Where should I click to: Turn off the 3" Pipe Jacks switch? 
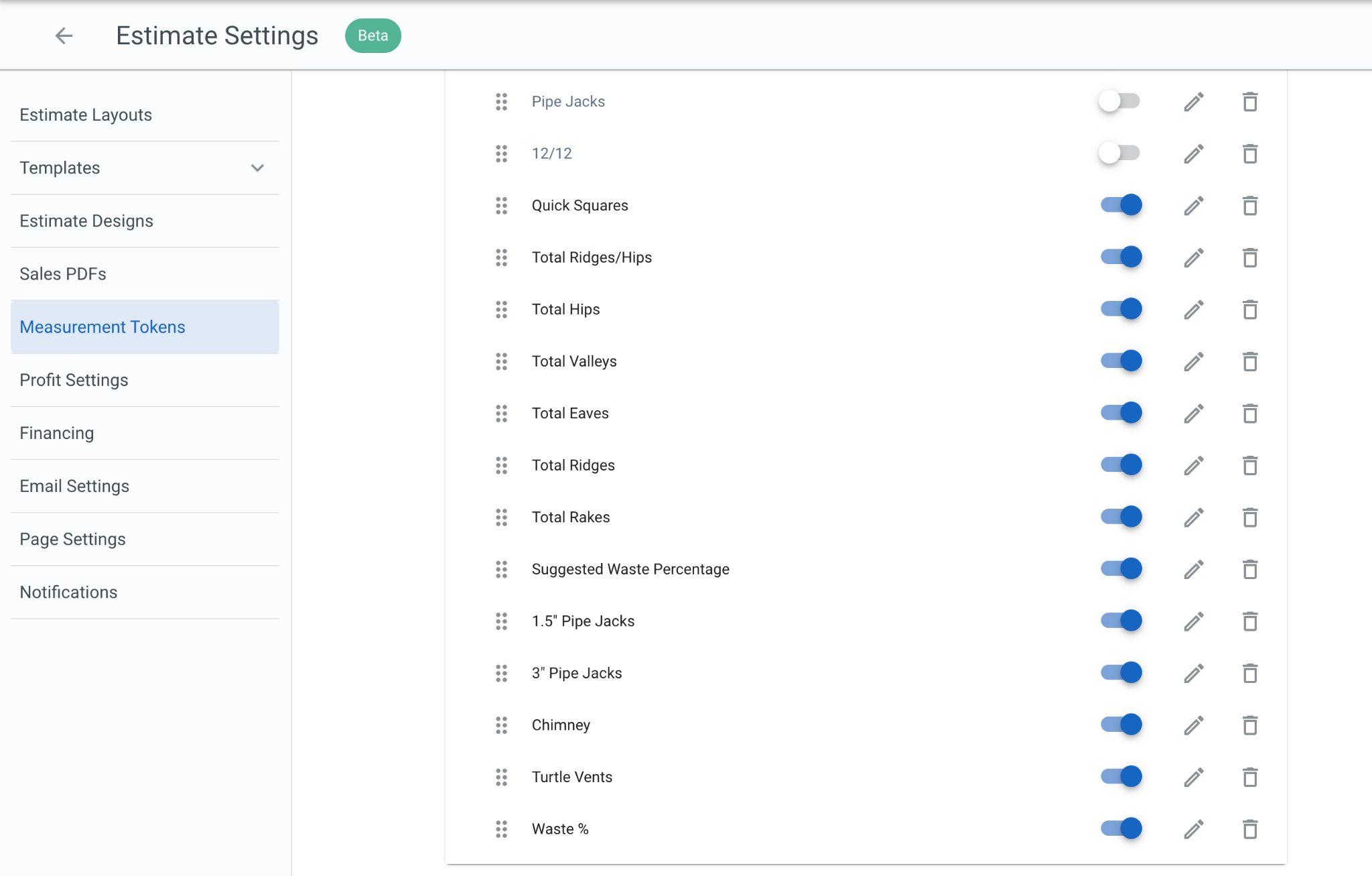click(1121, 673)
